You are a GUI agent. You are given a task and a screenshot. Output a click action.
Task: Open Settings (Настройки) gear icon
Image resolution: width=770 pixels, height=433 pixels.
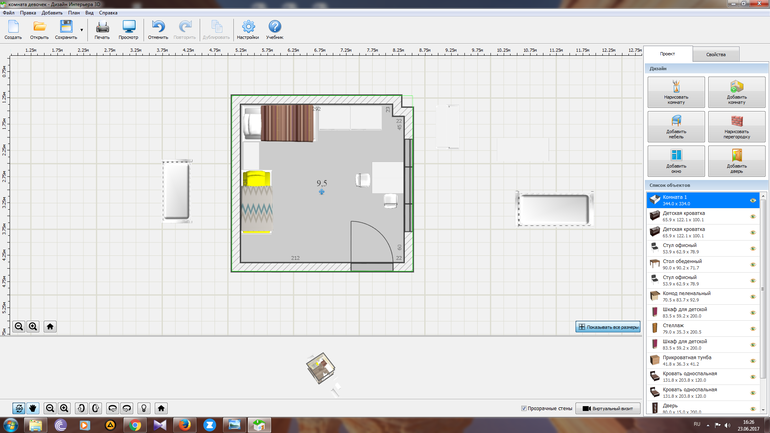tap(248, 28)
